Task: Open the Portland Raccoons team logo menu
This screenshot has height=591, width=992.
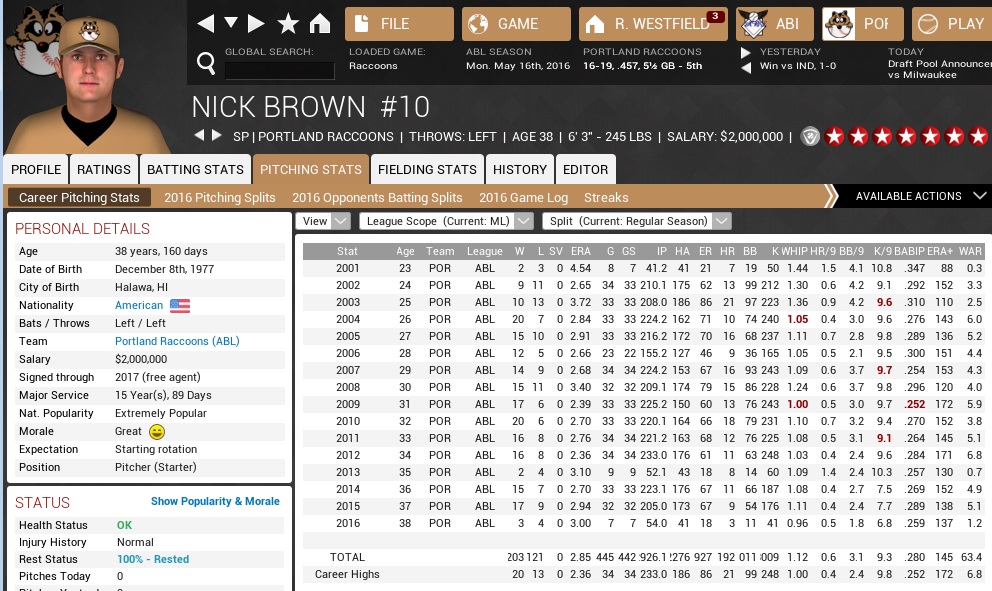Action: [x=861, y=24]
